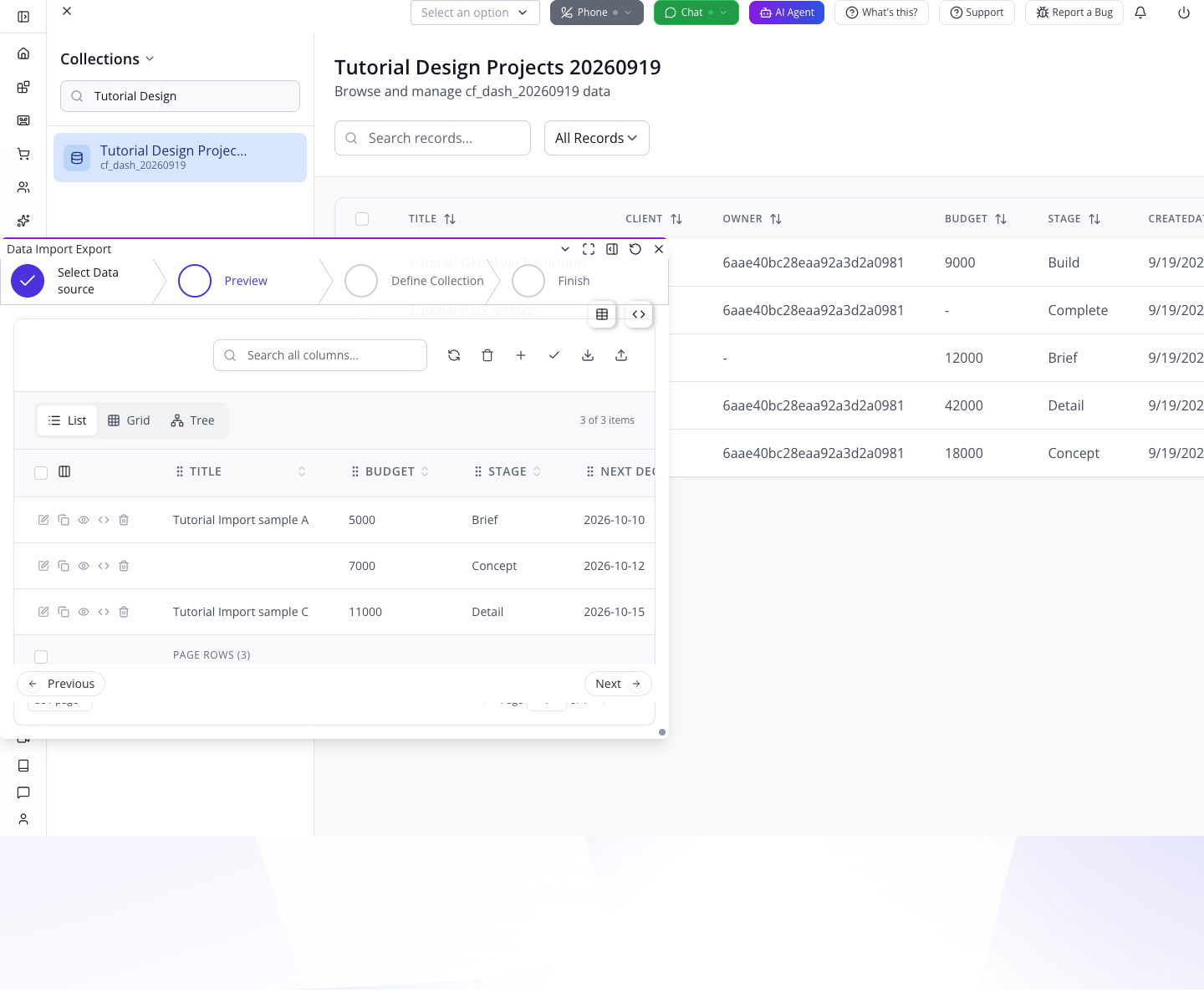1204x1003 pixels.
Task: Switch to Tree view
Action: pos(192,420)
